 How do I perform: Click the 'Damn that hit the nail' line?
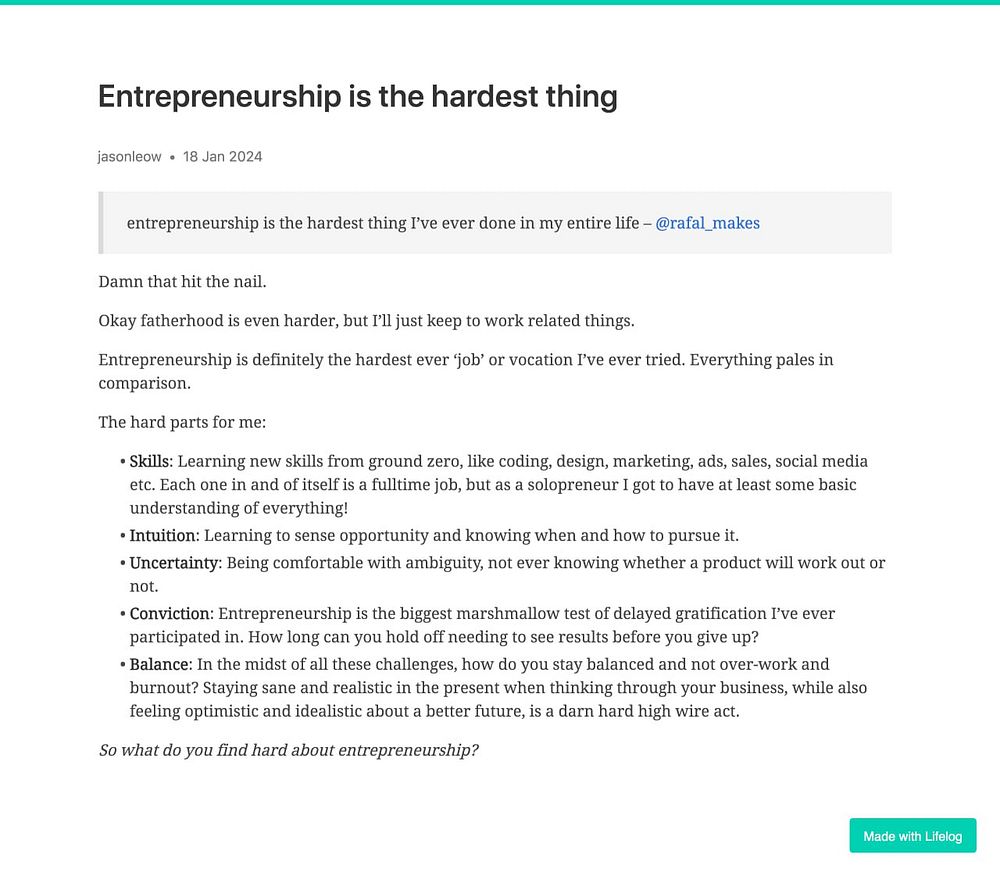tap(182, 281)
